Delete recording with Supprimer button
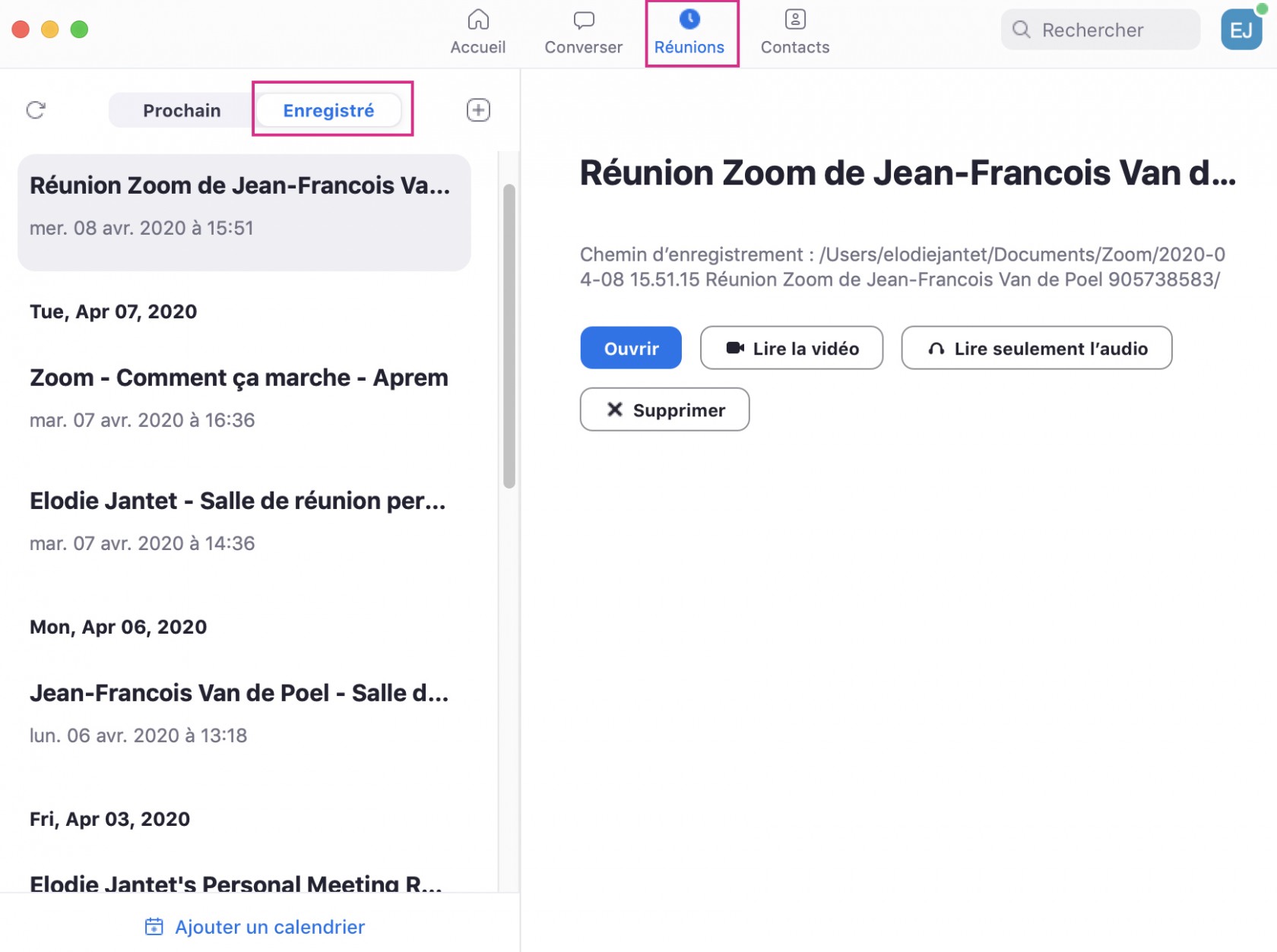Viewport: 1277px width, 952px height. (664, 410)
